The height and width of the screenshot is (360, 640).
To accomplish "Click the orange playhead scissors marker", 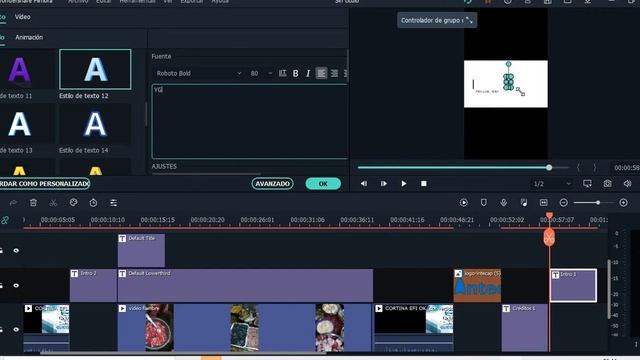I will coord(549,238).
